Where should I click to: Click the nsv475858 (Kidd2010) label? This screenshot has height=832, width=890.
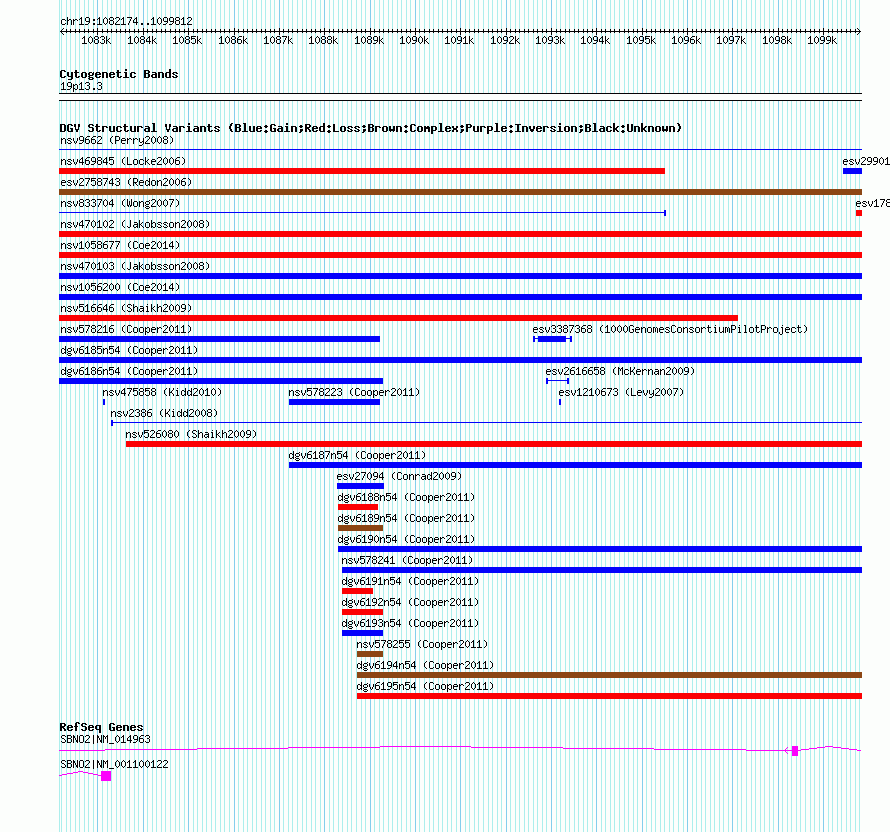(162, 392)
